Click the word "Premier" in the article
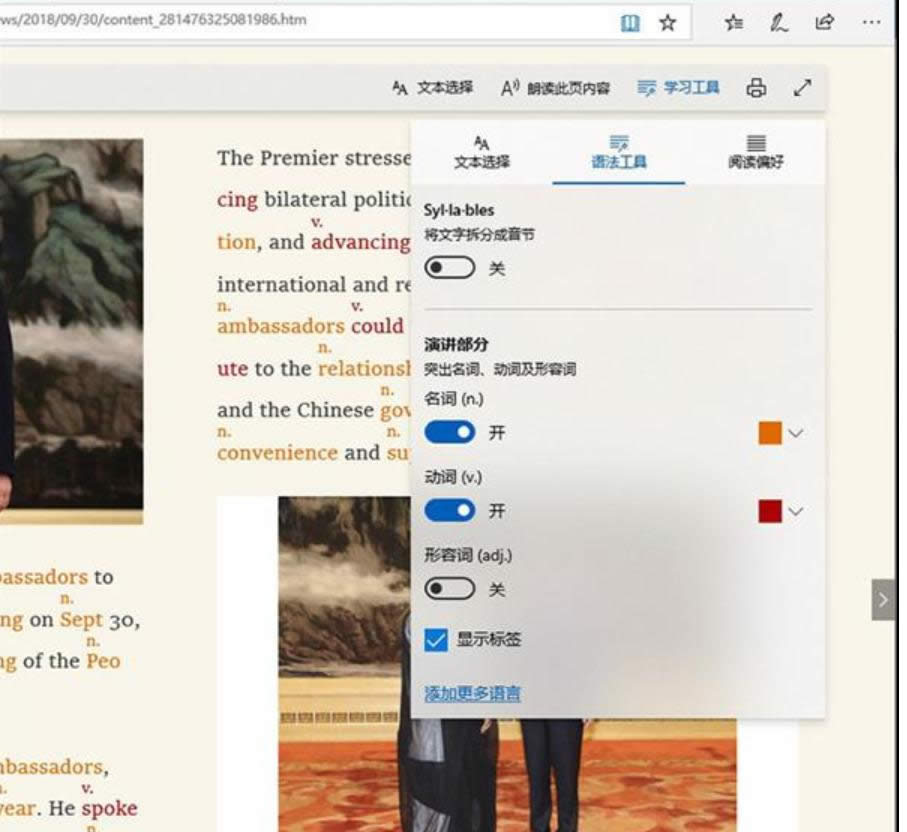 click(299, 157)
